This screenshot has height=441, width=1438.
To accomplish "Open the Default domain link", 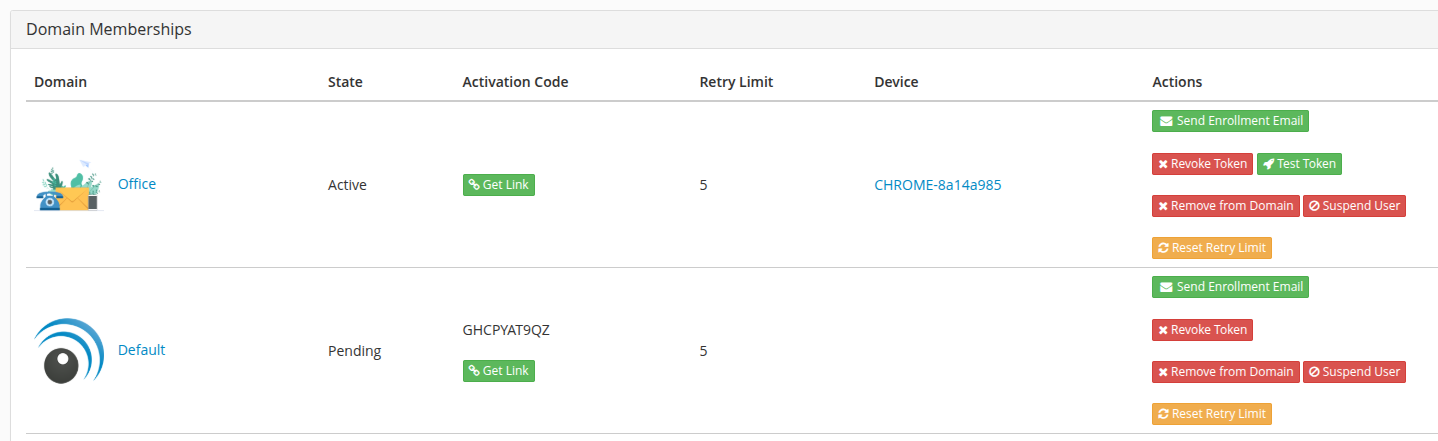I will [141, 350].
